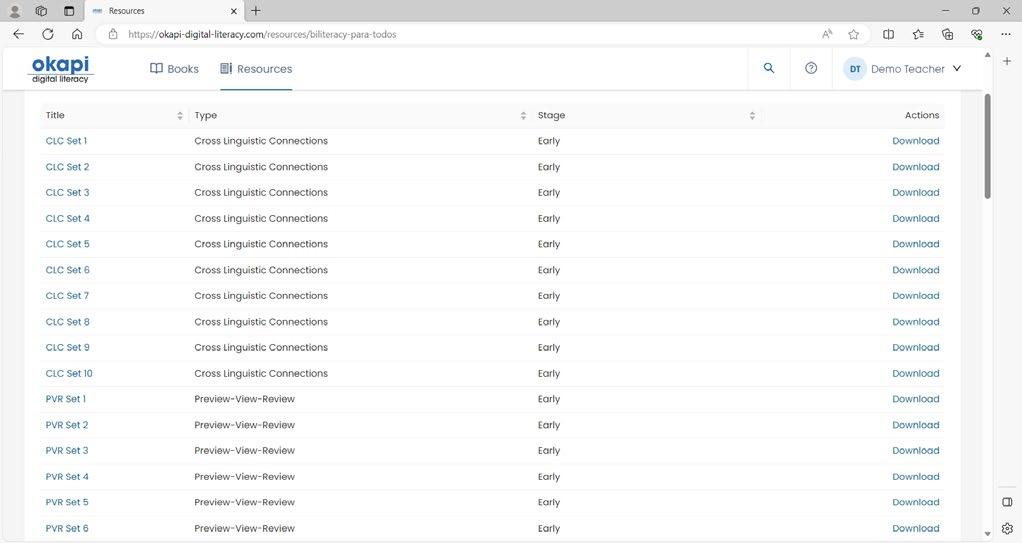1022x543 pixels.
Task: Download CLC Set 9
Action: coord(916,347)
